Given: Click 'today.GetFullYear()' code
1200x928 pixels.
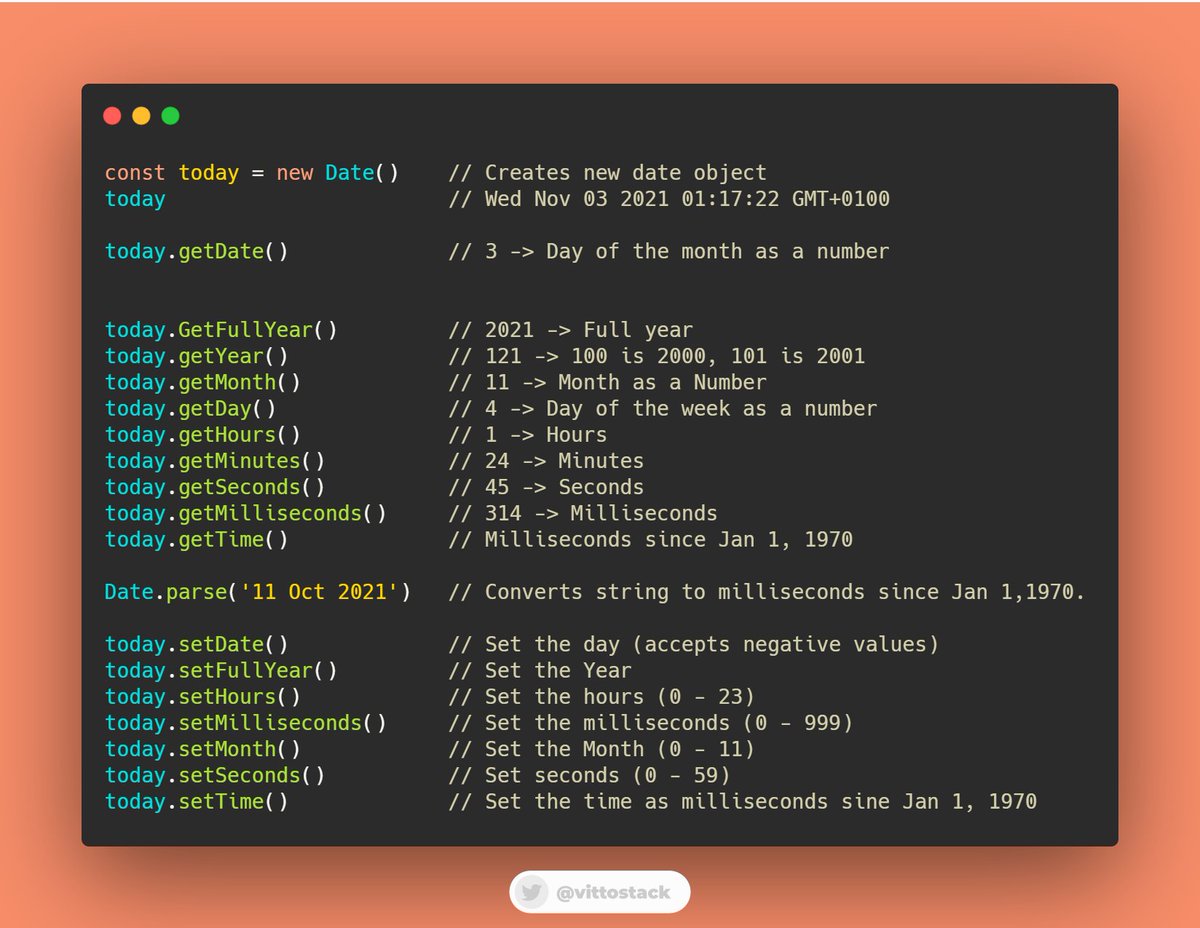Looking at the screenshot, I should 221,330.
